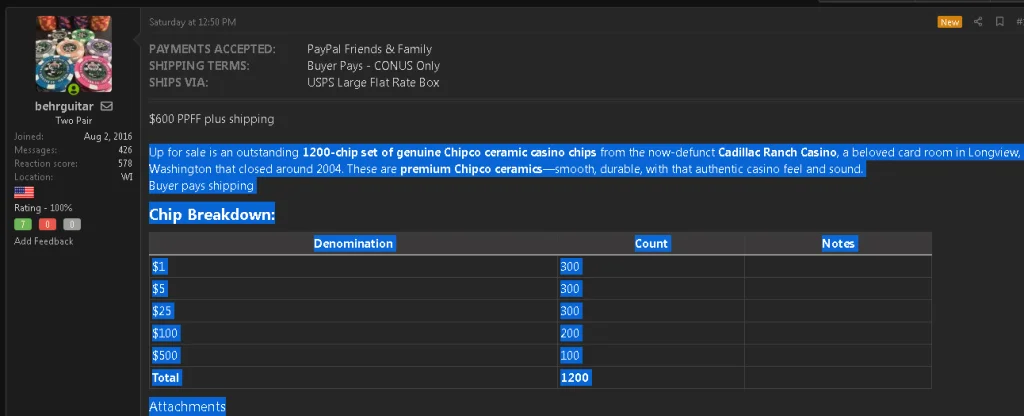
Task: Open behrguitar's poker chip avatar
Action: coord(74,54)
